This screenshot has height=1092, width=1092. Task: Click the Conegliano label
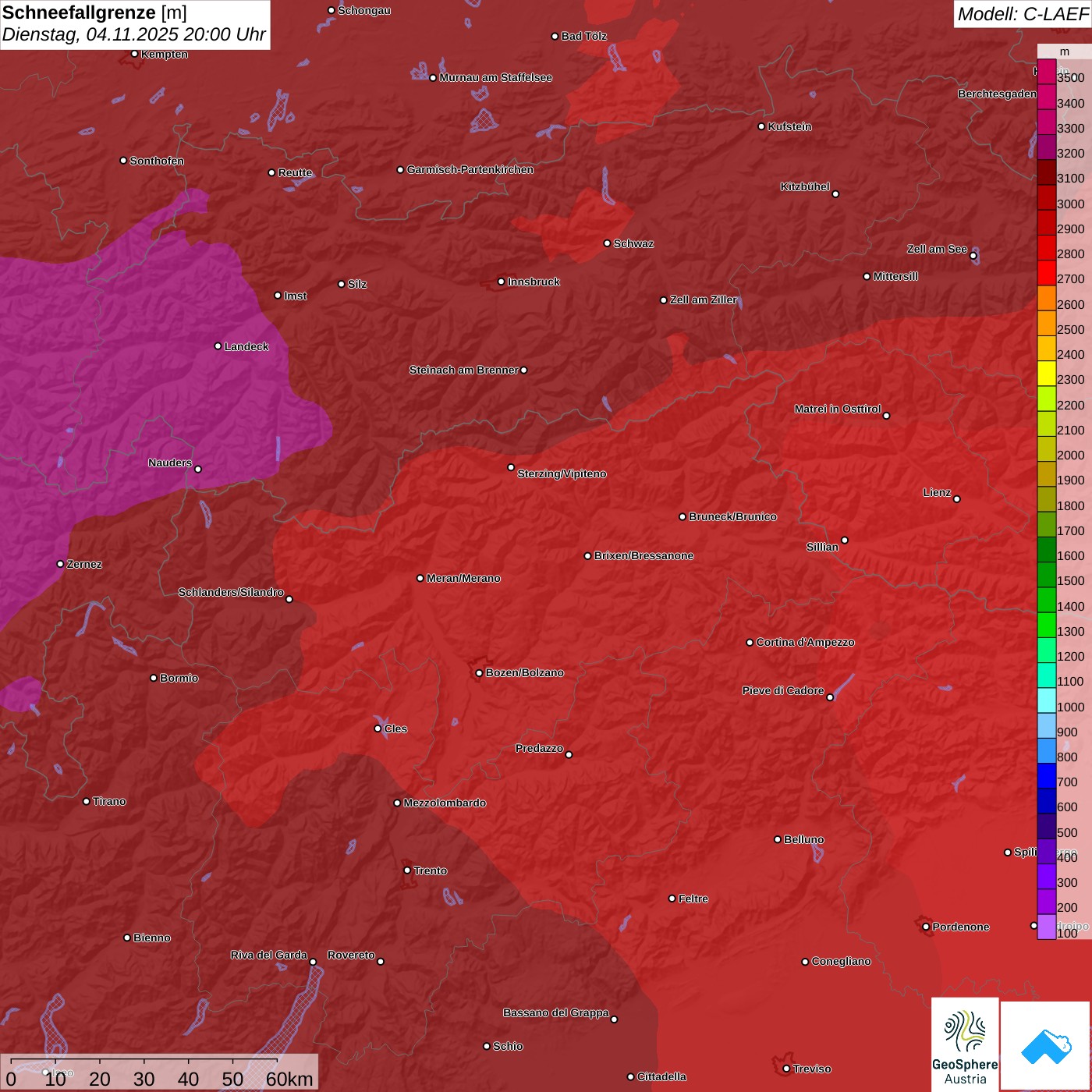click(x=842, y=961)
